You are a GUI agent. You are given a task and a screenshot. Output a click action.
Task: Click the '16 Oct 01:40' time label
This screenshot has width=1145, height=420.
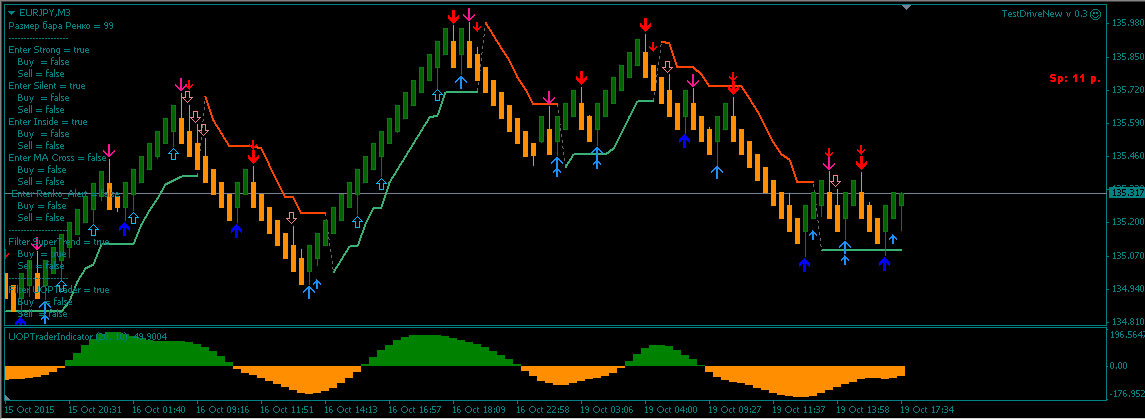(160, 410)
